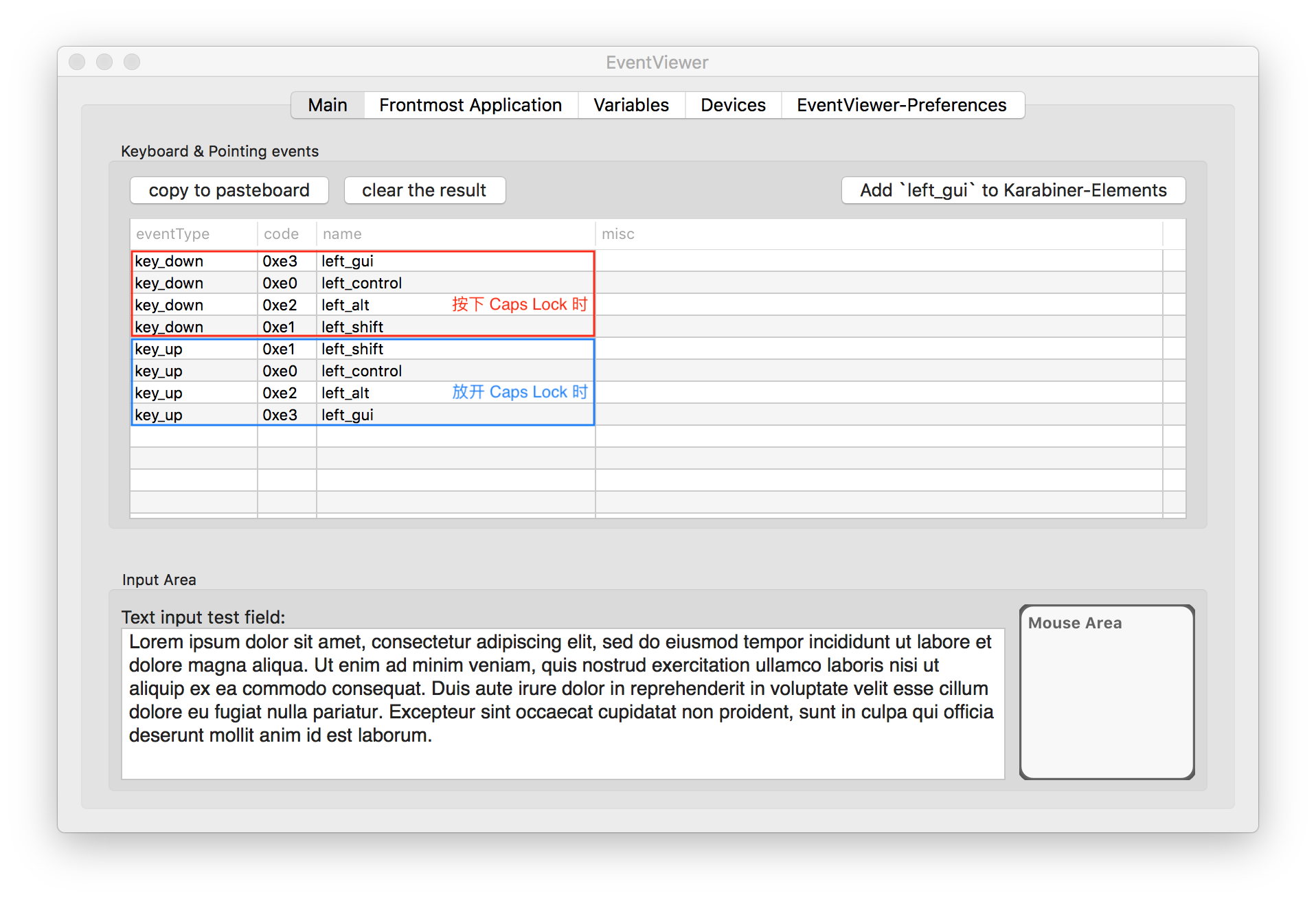Open the Frontmost Application tab

pyautogui.click(x=470, y=105)
